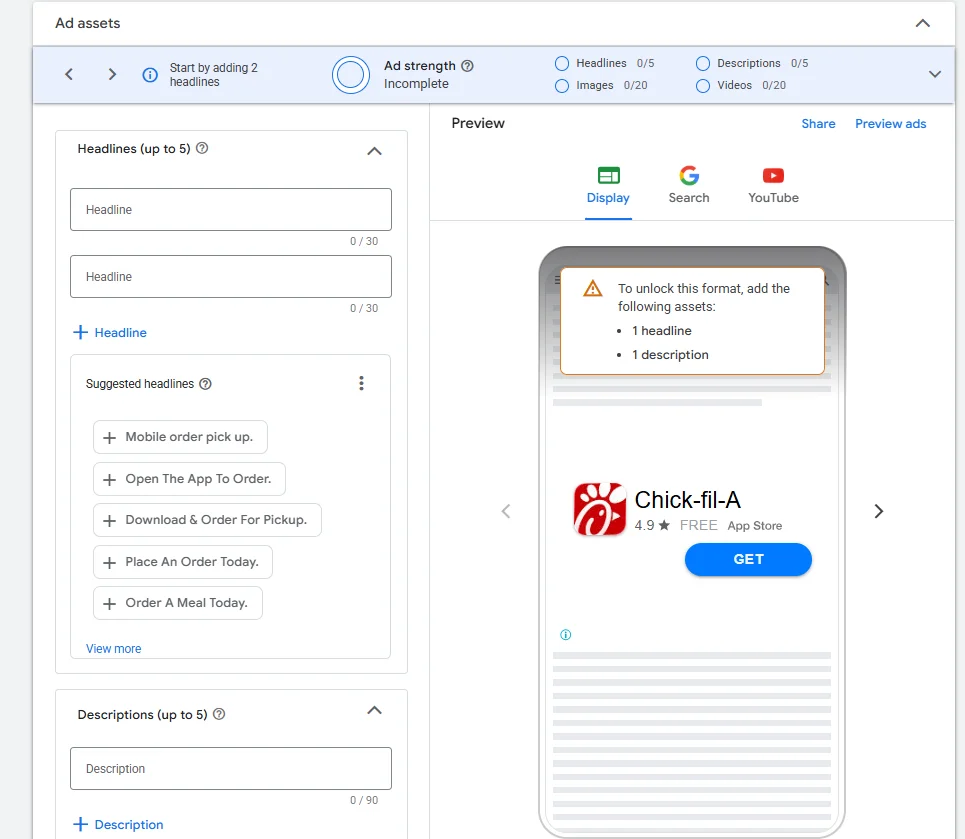Add suggestion Open The App To Order.

[190, 479]
